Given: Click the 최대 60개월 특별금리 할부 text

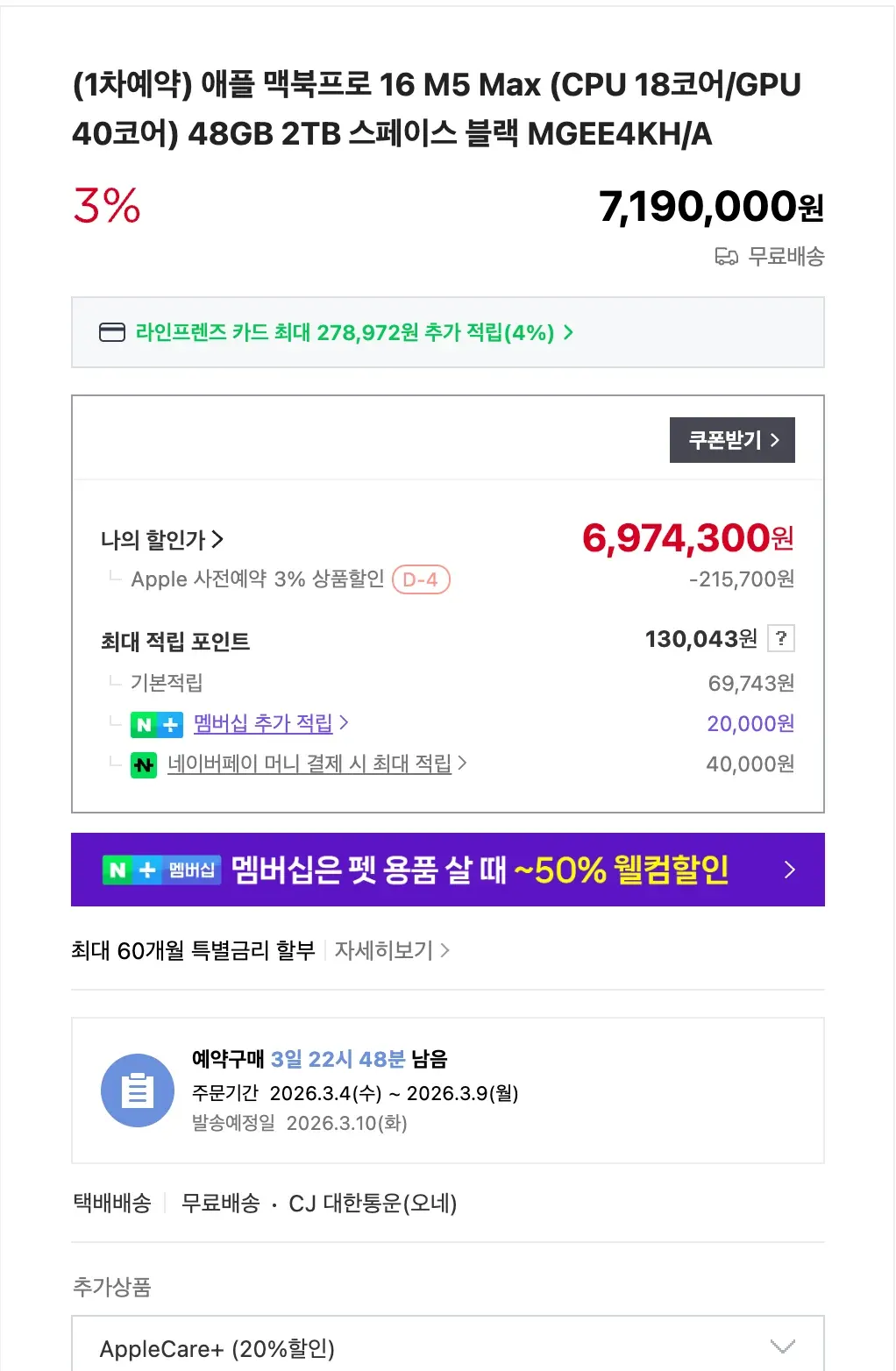Looking at the screenshot, I should 193,950.
